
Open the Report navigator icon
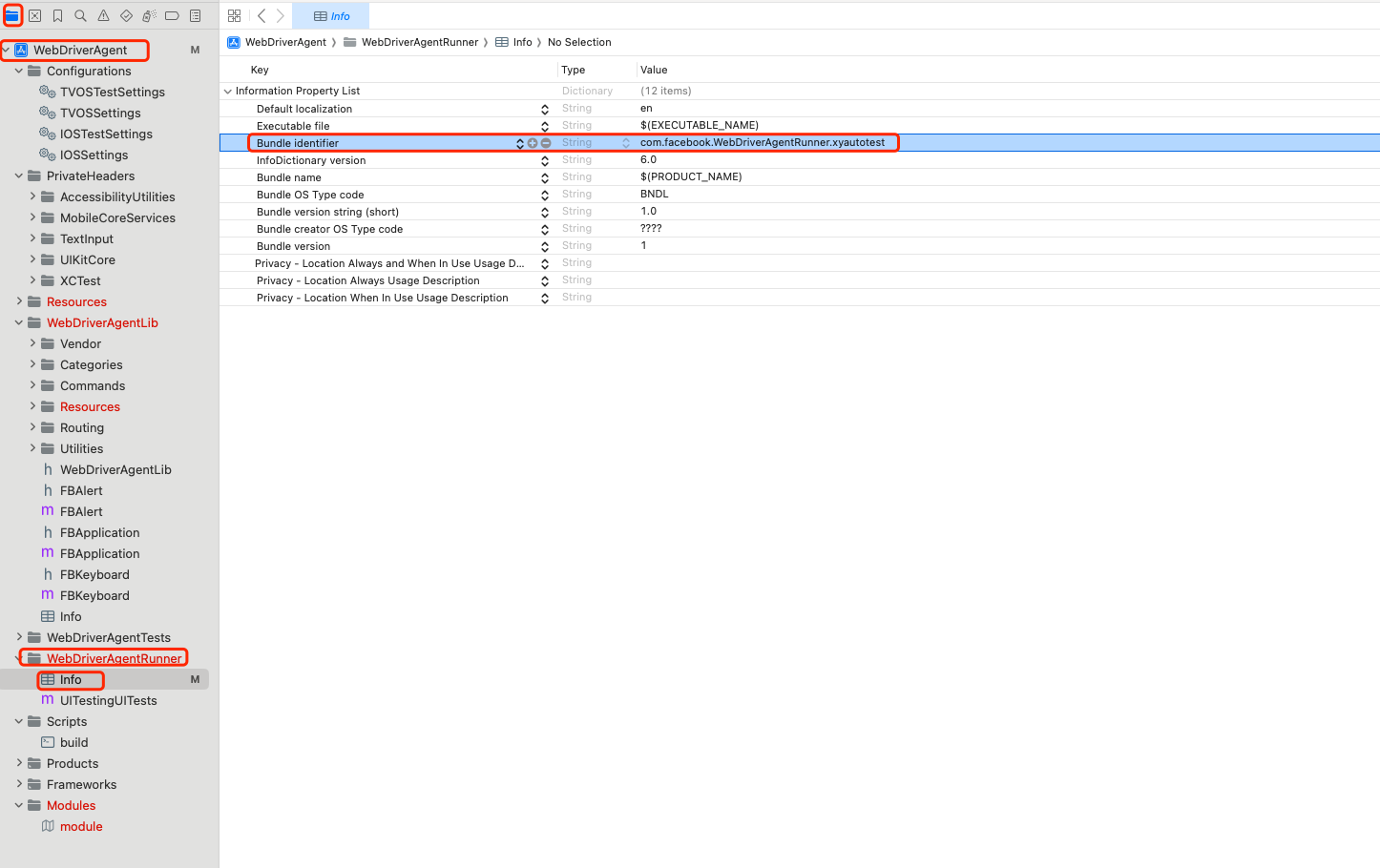pos(195,16)
